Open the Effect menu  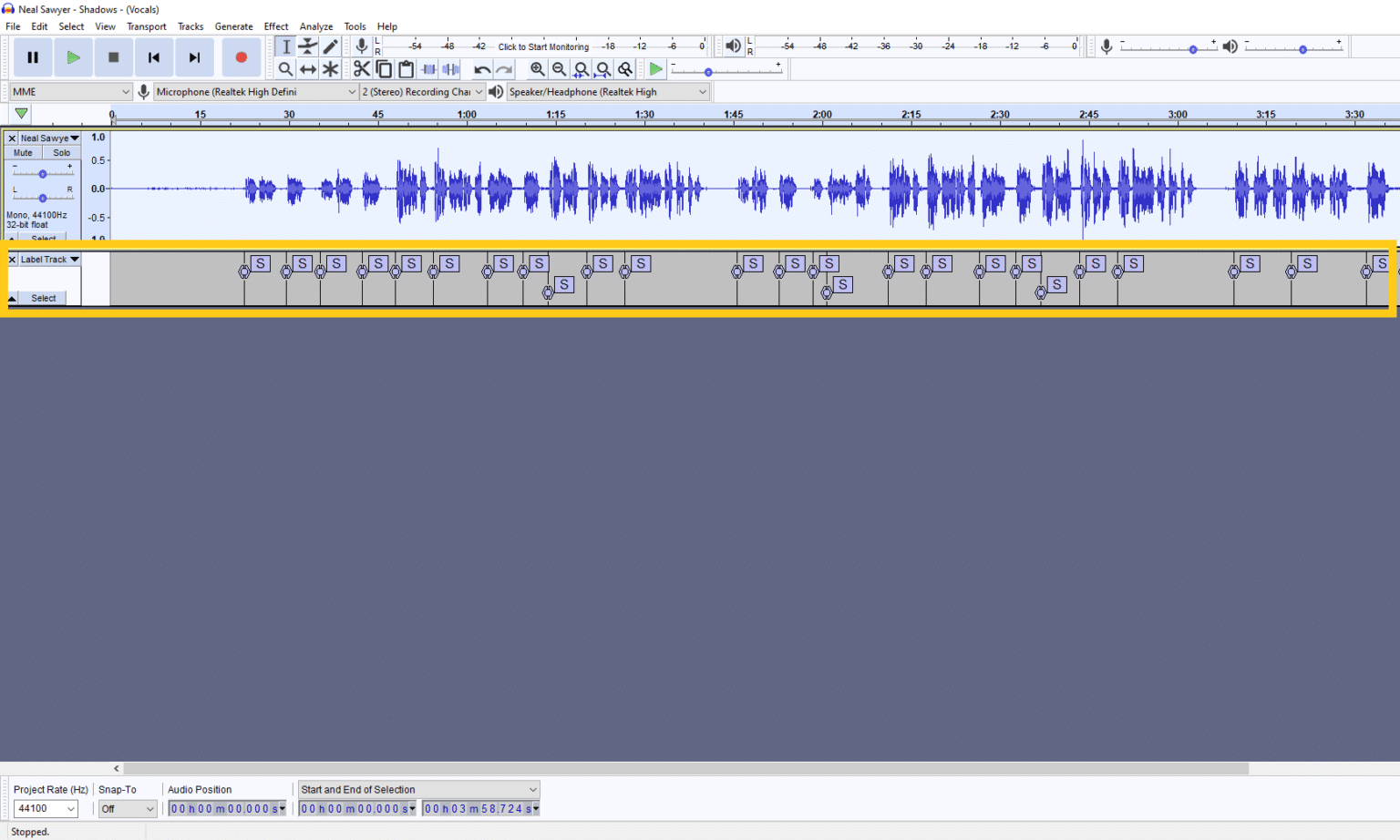click(x=275, y=26)
